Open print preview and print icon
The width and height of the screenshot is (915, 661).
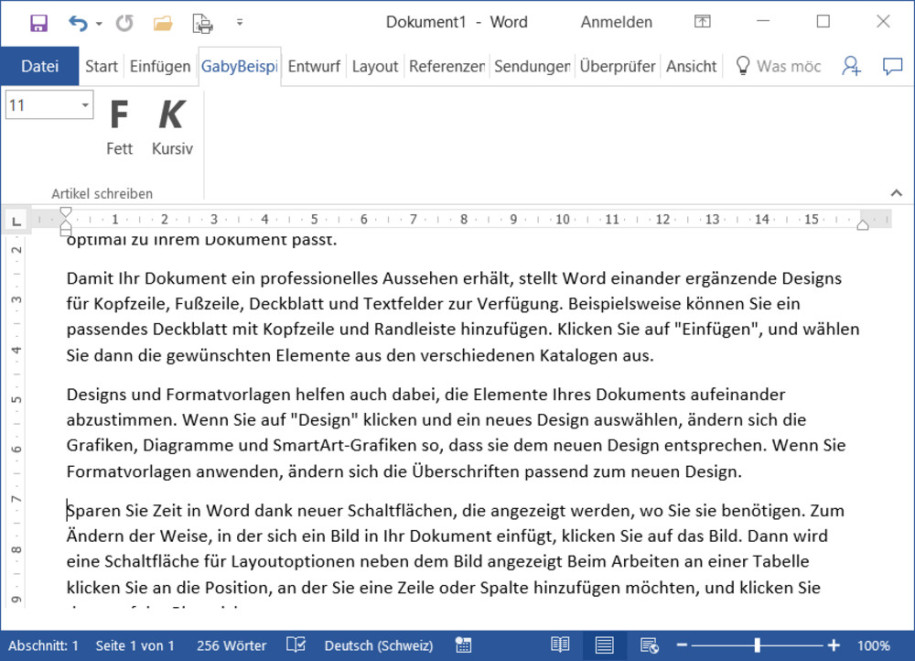[202, 23]
